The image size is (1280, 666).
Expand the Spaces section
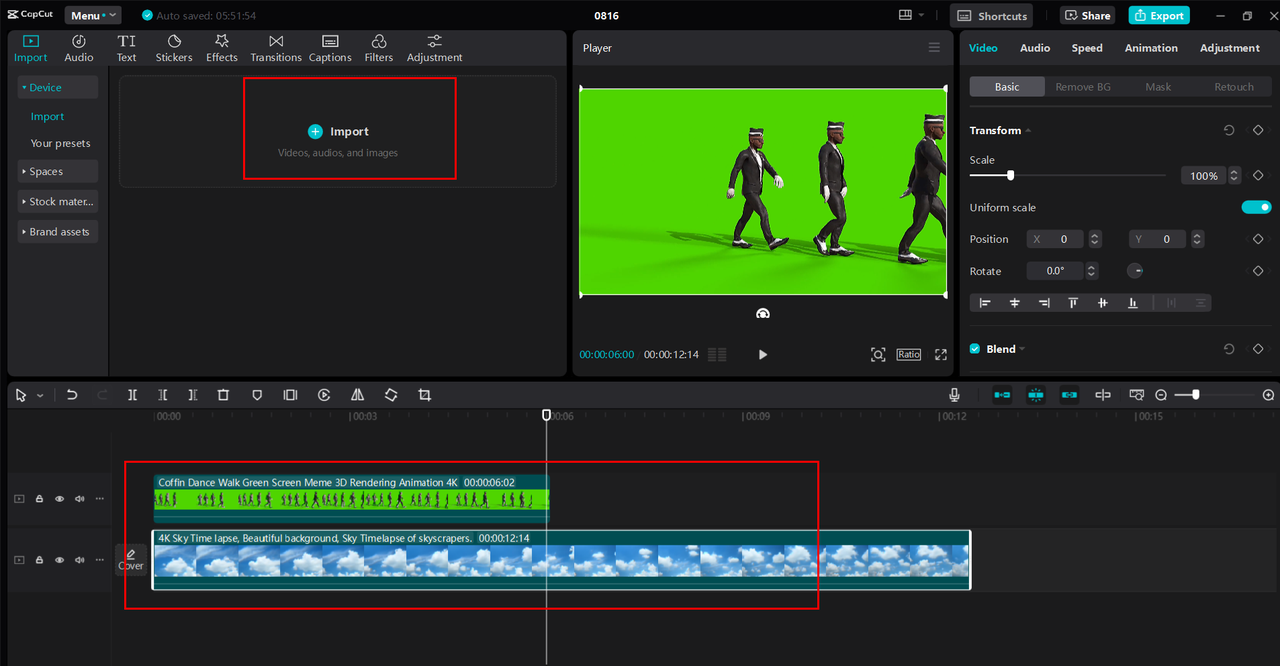tap(57, 171)
